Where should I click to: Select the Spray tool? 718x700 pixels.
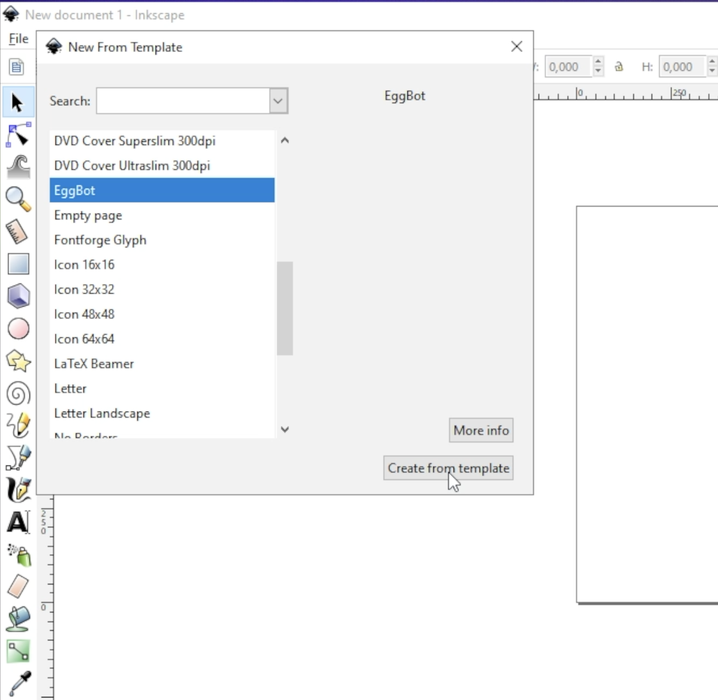tap(19, 555)
